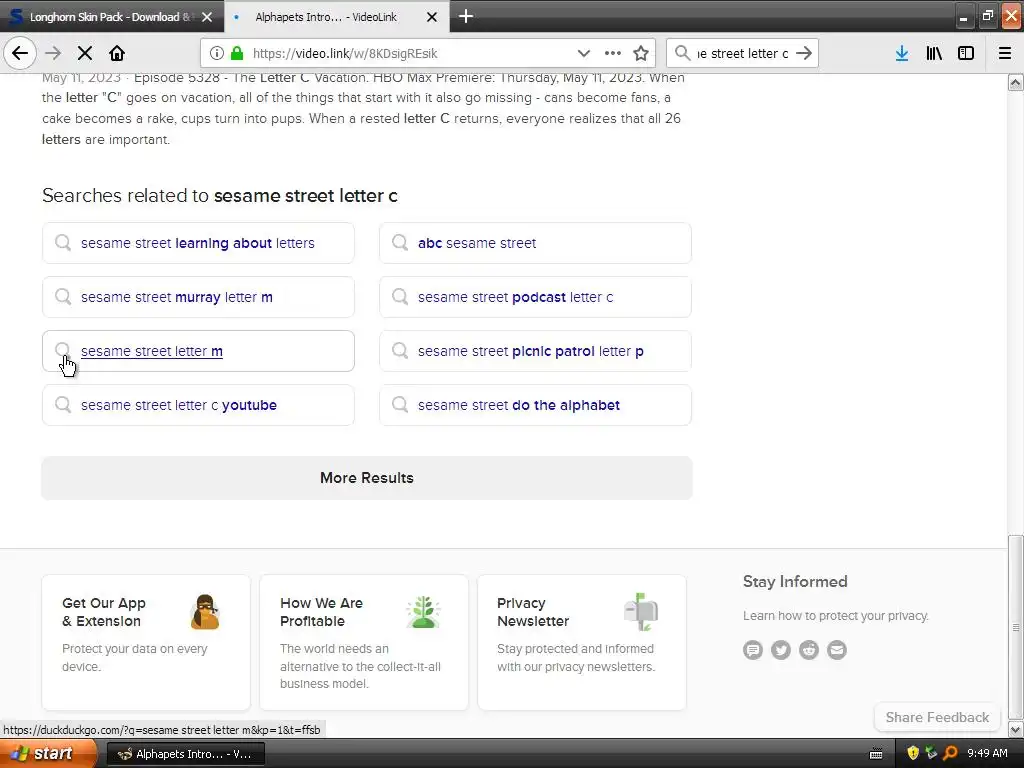1024x768 pixels.
Task: Go back to the previous page
Action: tap(20, 53)
